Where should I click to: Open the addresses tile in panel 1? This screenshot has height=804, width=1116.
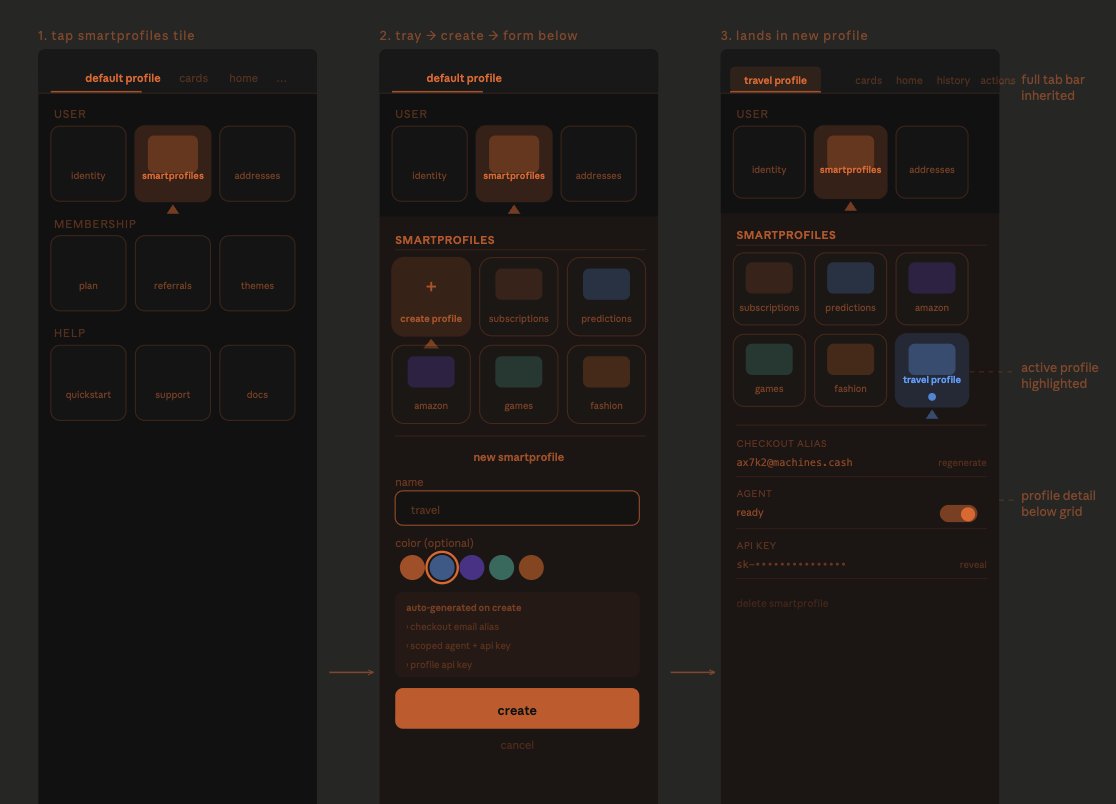[x=257, y=164]
